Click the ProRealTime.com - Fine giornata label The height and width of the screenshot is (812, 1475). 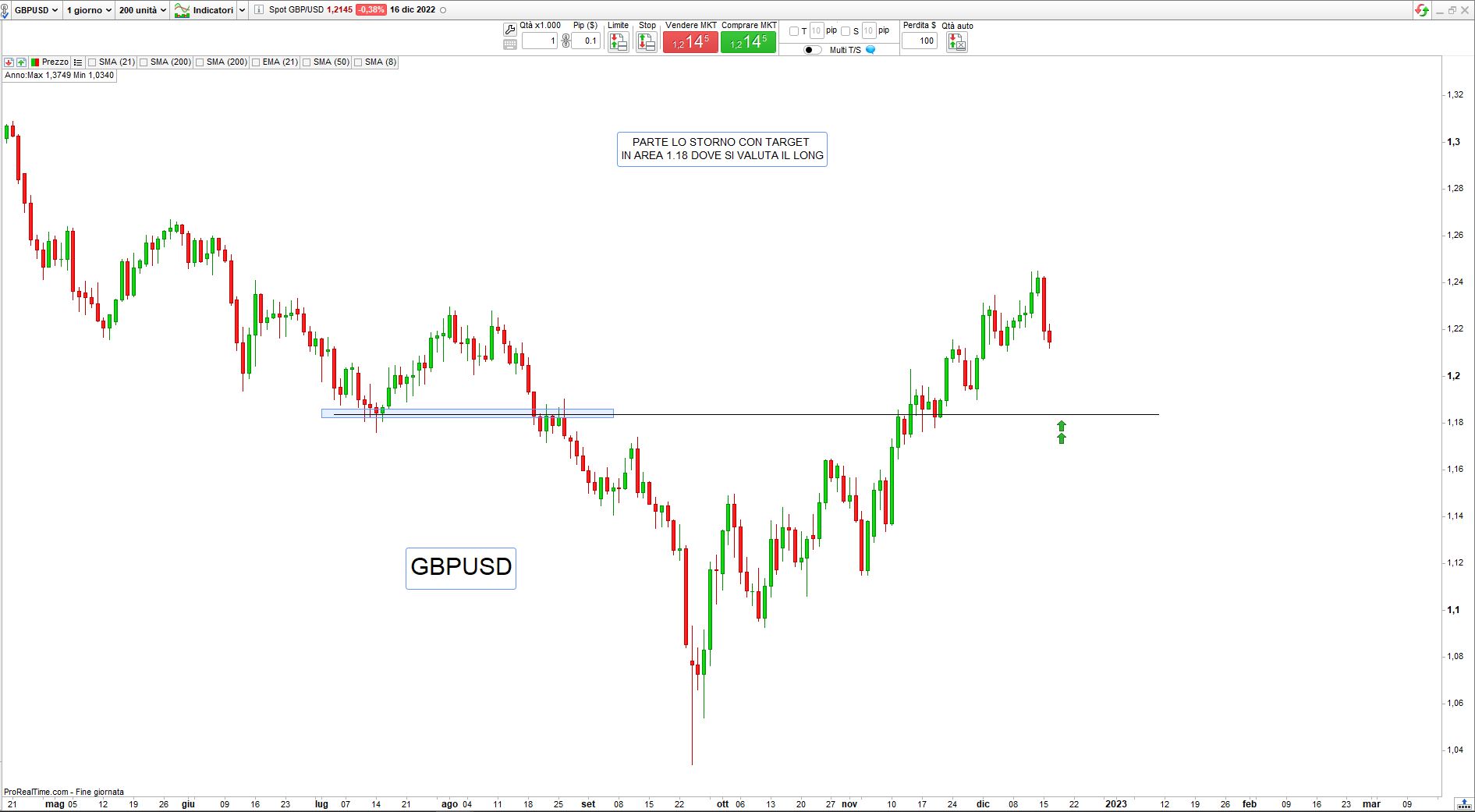click(64, 792)
